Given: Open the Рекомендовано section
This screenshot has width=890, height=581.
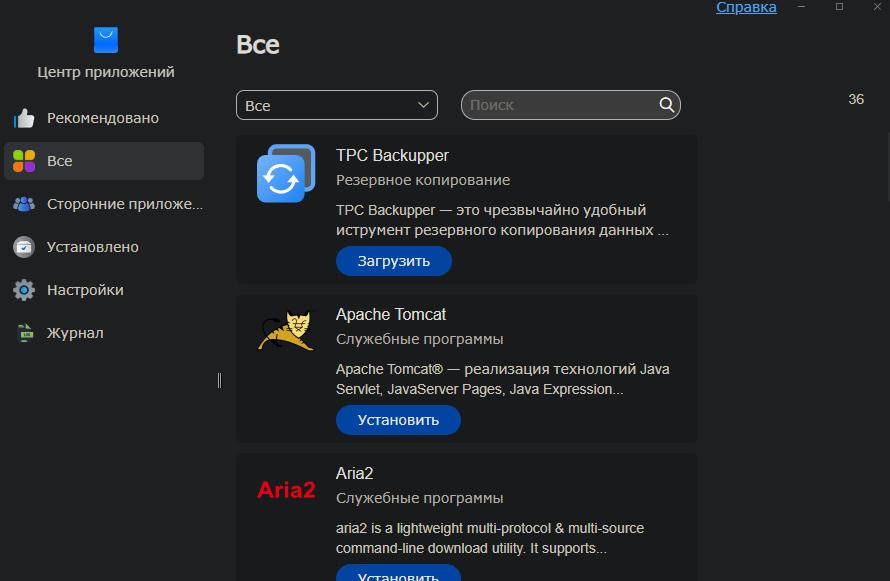Looking at the screenshot, I should 104,118.
